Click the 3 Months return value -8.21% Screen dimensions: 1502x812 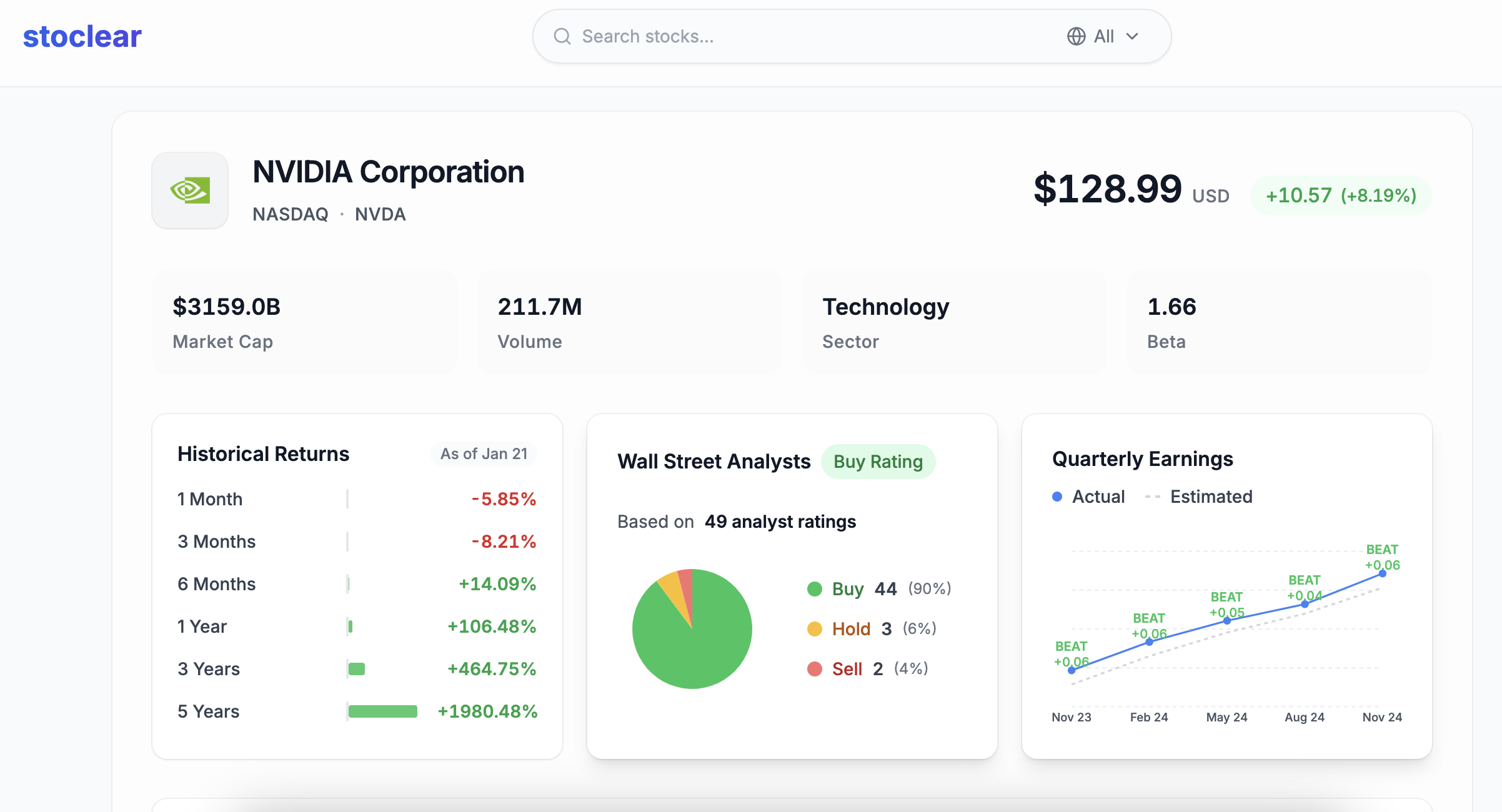tap(504, 542)
